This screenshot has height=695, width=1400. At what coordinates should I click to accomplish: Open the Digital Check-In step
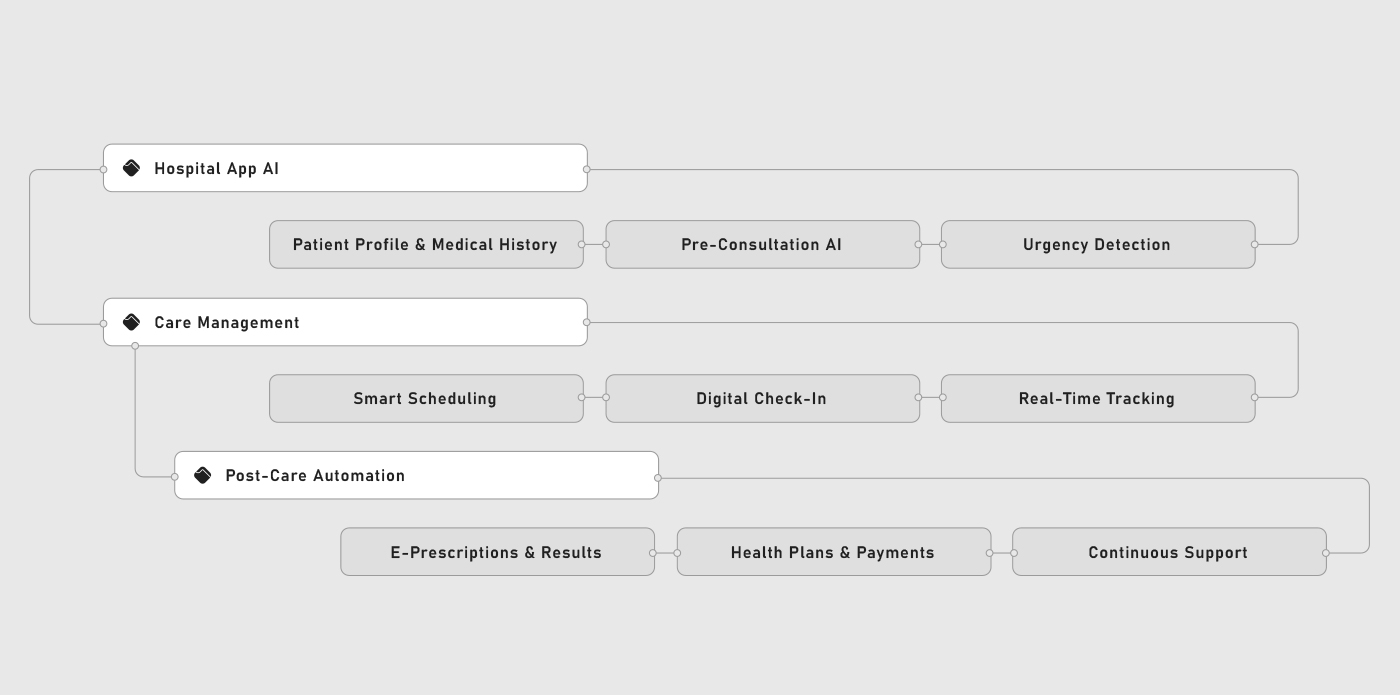pyautogui.click(x=762, y=399)
